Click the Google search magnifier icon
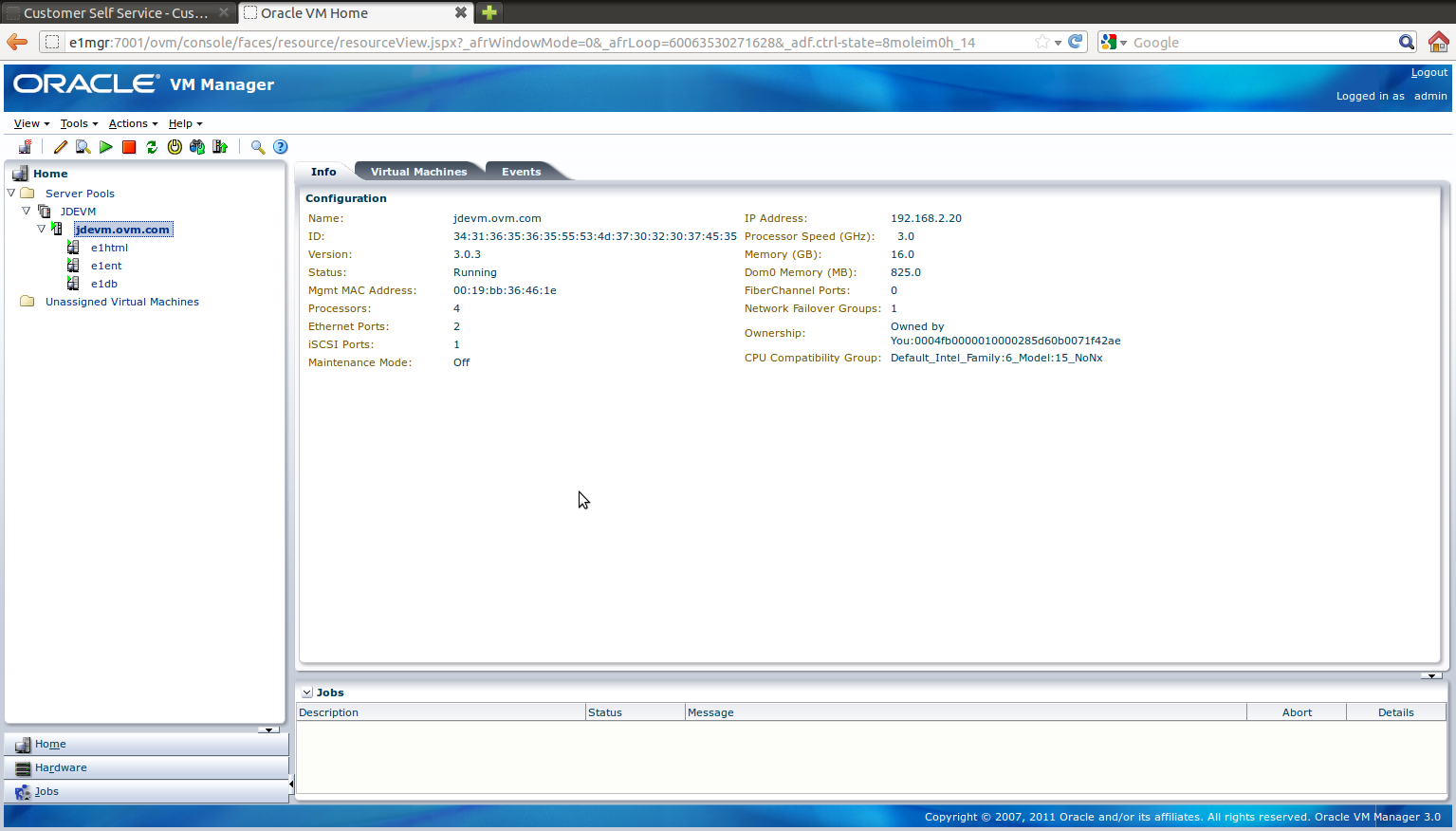Screen dimensions: 1456x831 pyautogui.click(x=1407, y=42)
